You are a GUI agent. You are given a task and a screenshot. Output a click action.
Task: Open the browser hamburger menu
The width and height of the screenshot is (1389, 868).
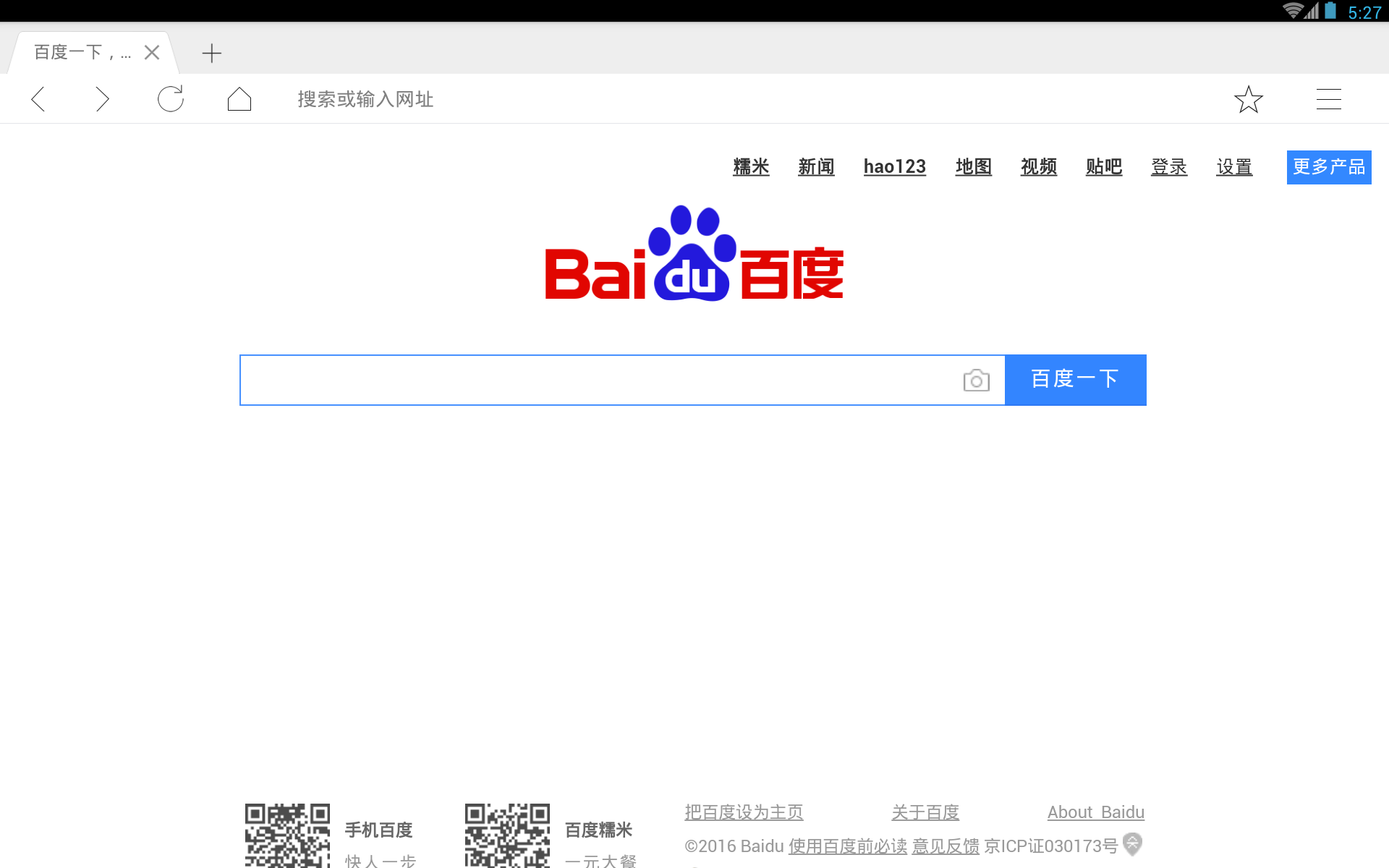pyautogui.click(x=1329, y=99)
